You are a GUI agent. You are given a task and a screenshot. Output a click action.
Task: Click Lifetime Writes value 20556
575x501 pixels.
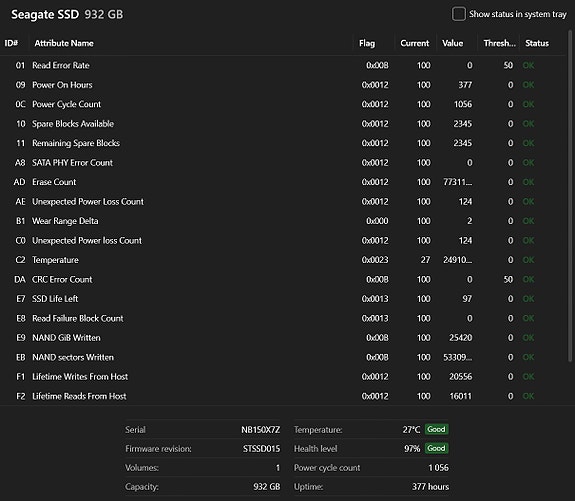pyautogui.click(x=461, y=376)
